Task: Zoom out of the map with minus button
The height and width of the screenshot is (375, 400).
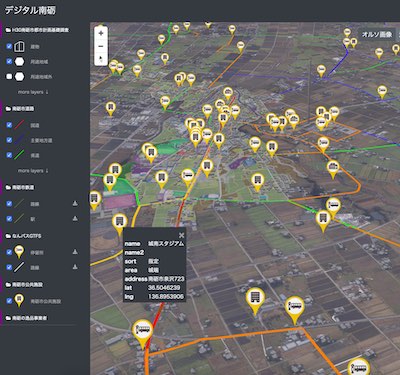Action: tap(101, 46)
